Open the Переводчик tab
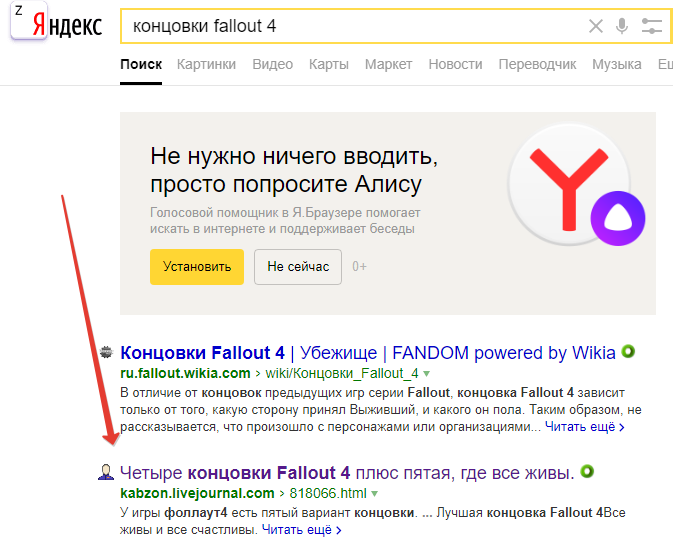The height and width of the screenshot is (539, 673). pyautogui.click(x=537, y=64)
